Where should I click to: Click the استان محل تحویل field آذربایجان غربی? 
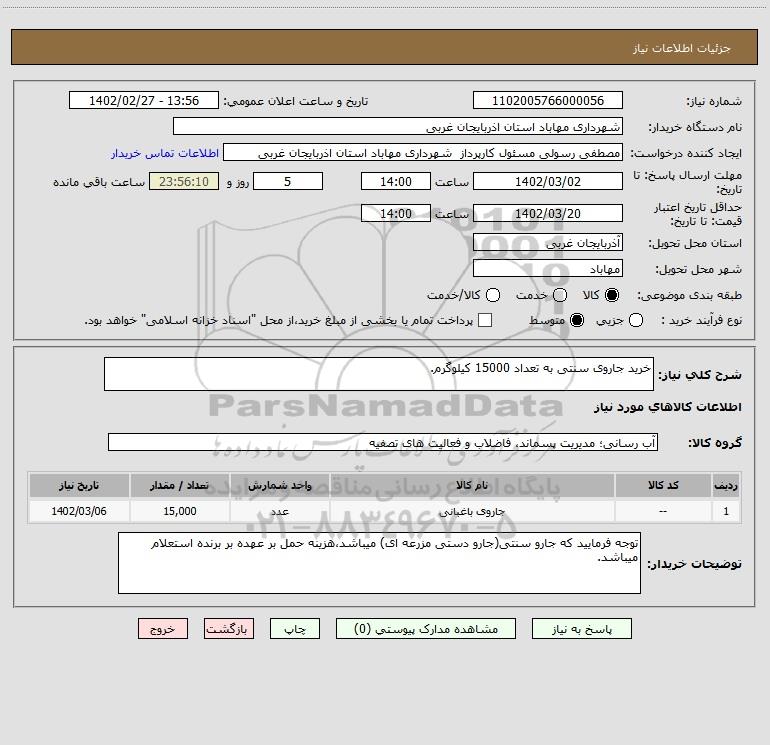tap(548, 243)
